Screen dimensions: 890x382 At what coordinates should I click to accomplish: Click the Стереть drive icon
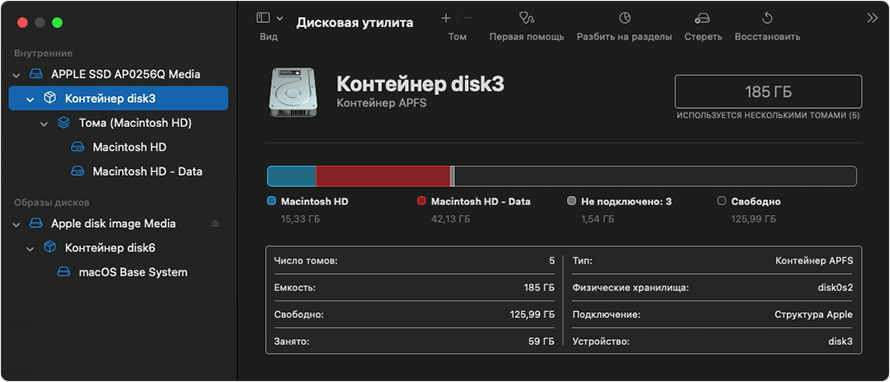(703, 18)
